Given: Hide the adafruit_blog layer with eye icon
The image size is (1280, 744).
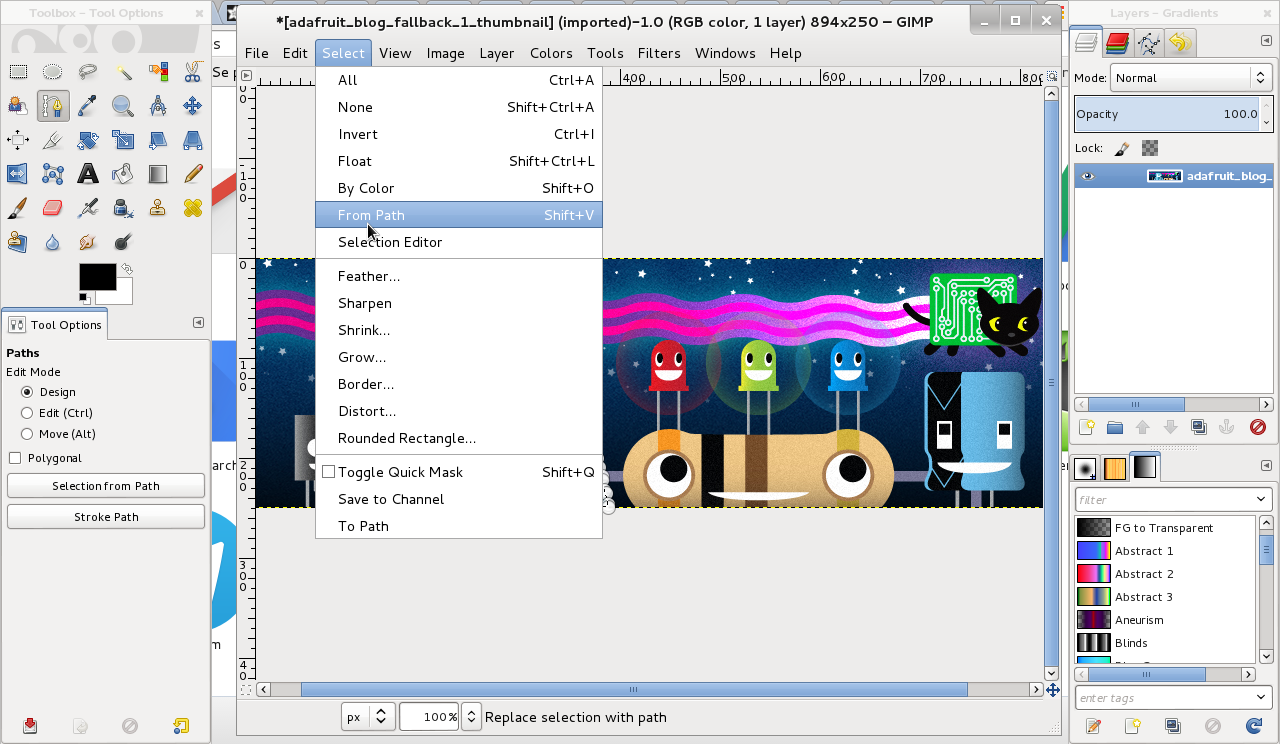Looking at the screenshot, I should (1087, 176).
